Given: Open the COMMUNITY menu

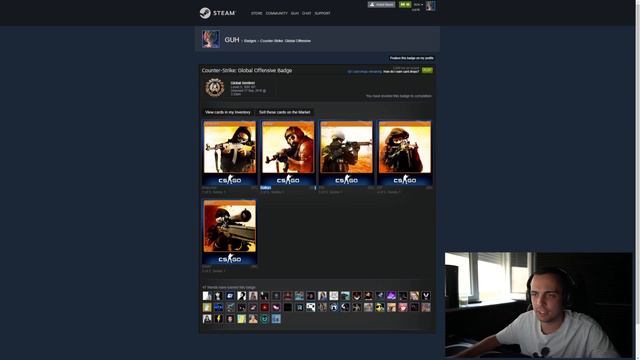Looking at the screenshot, I should [x=276, y=13].
